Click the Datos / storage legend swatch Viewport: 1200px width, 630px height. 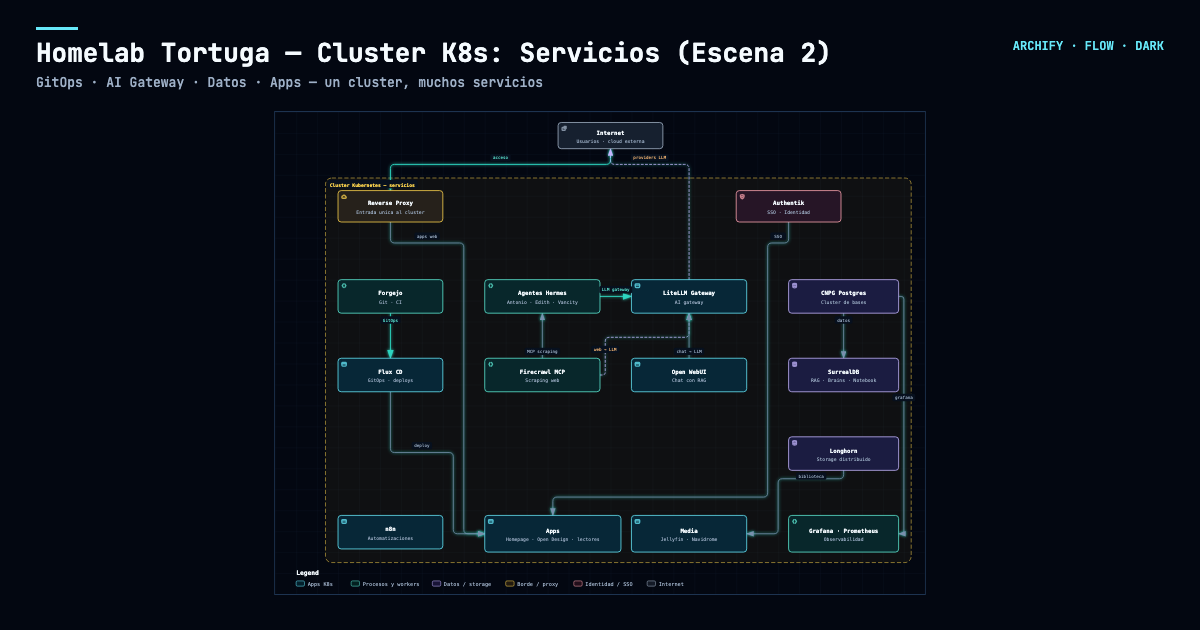pyautogui.click(x=437, y=583)
